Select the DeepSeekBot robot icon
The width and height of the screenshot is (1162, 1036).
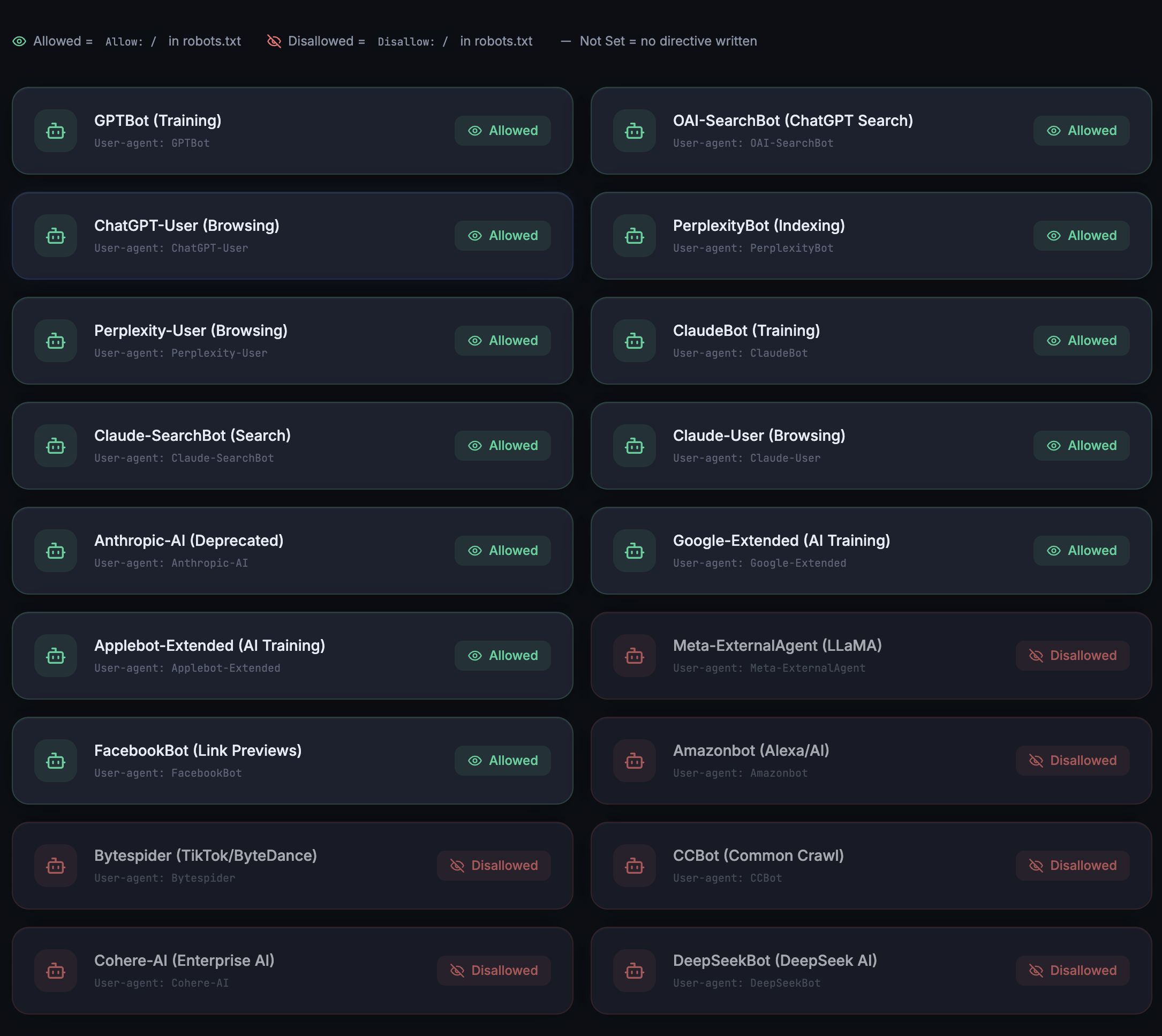pos(634,971)
